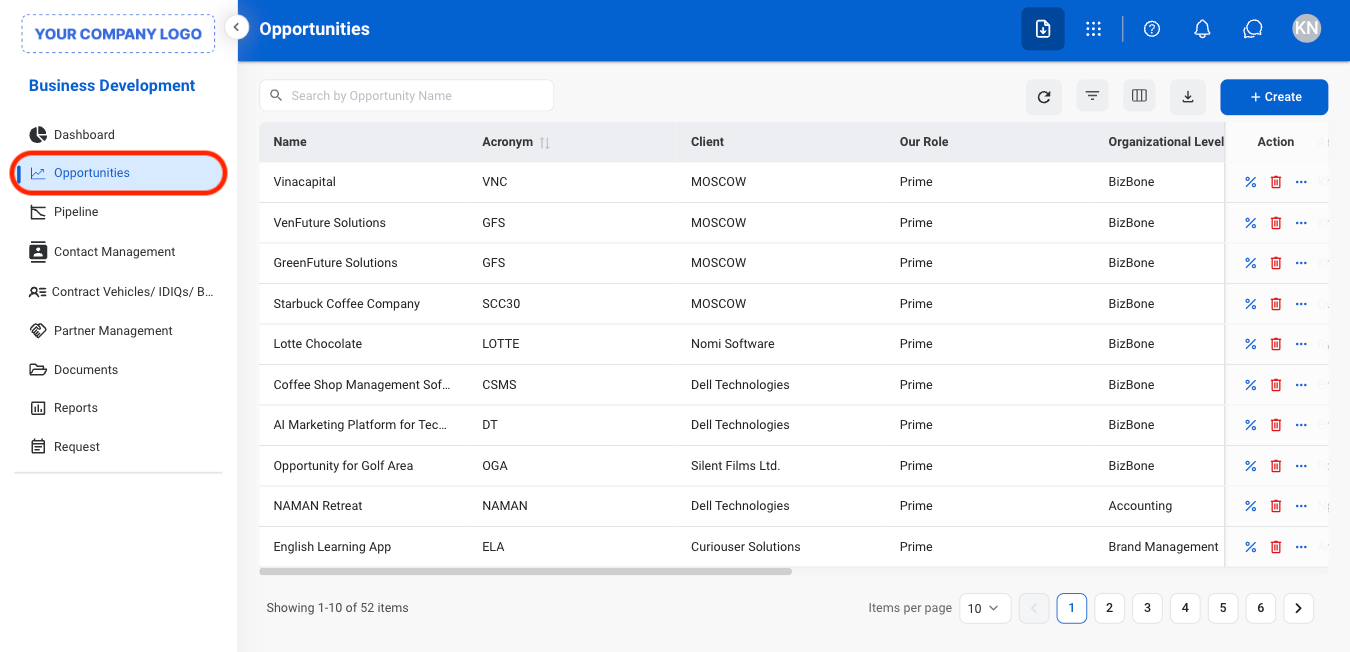Expand the items per page dropdown
The image size is (1350, 652).
pos(985,608)
